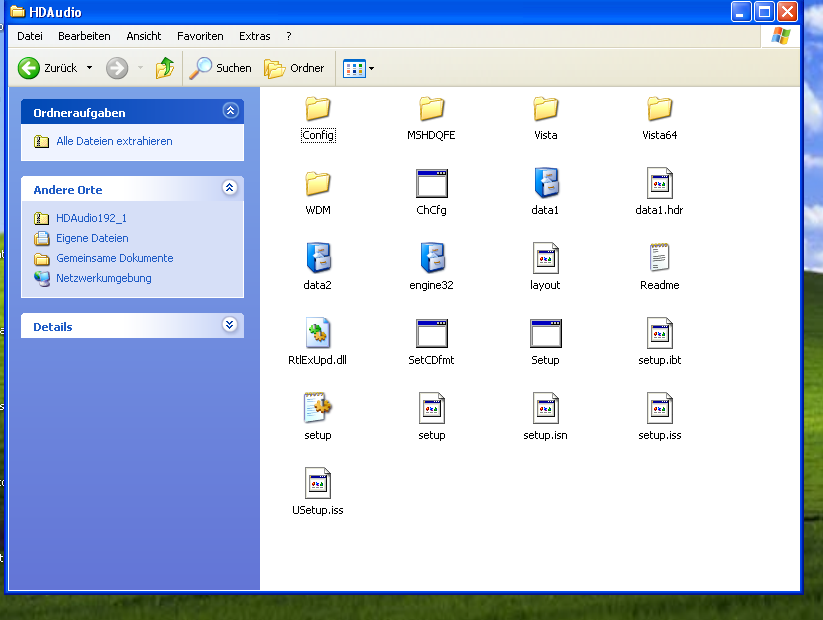Open the Bearbeiten menu
The height and width of the screenshot is (620, 823).
[85, 36]
